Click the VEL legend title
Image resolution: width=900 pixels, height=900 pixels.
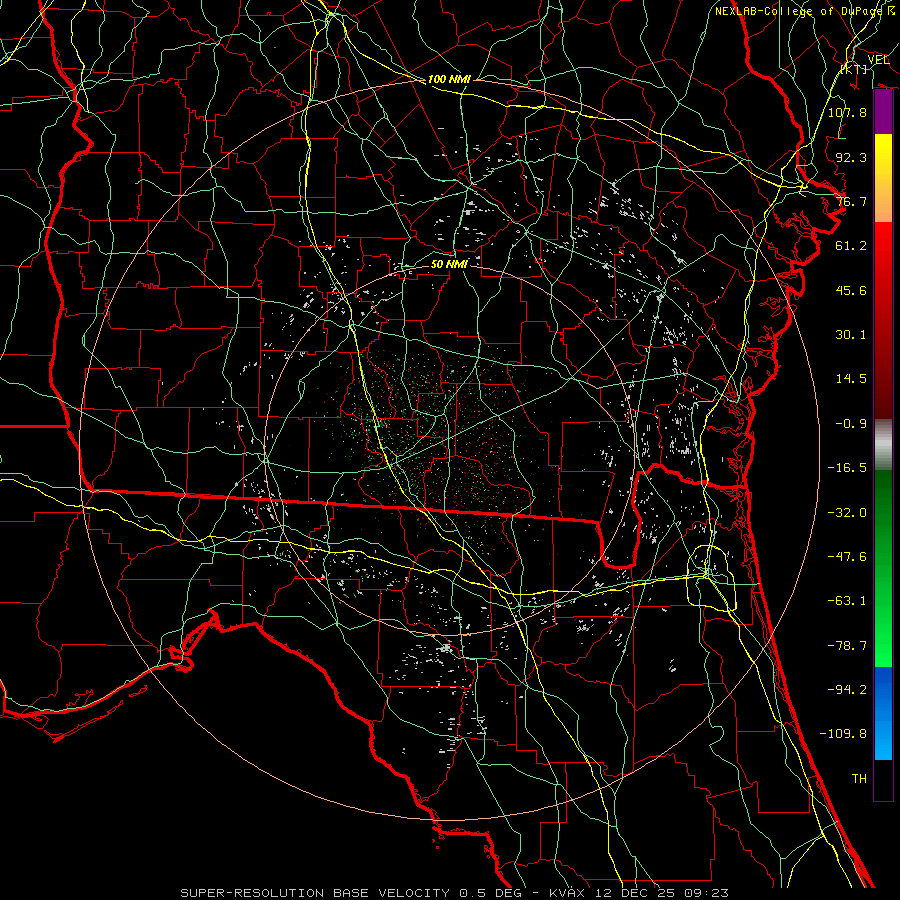(878, 59)
